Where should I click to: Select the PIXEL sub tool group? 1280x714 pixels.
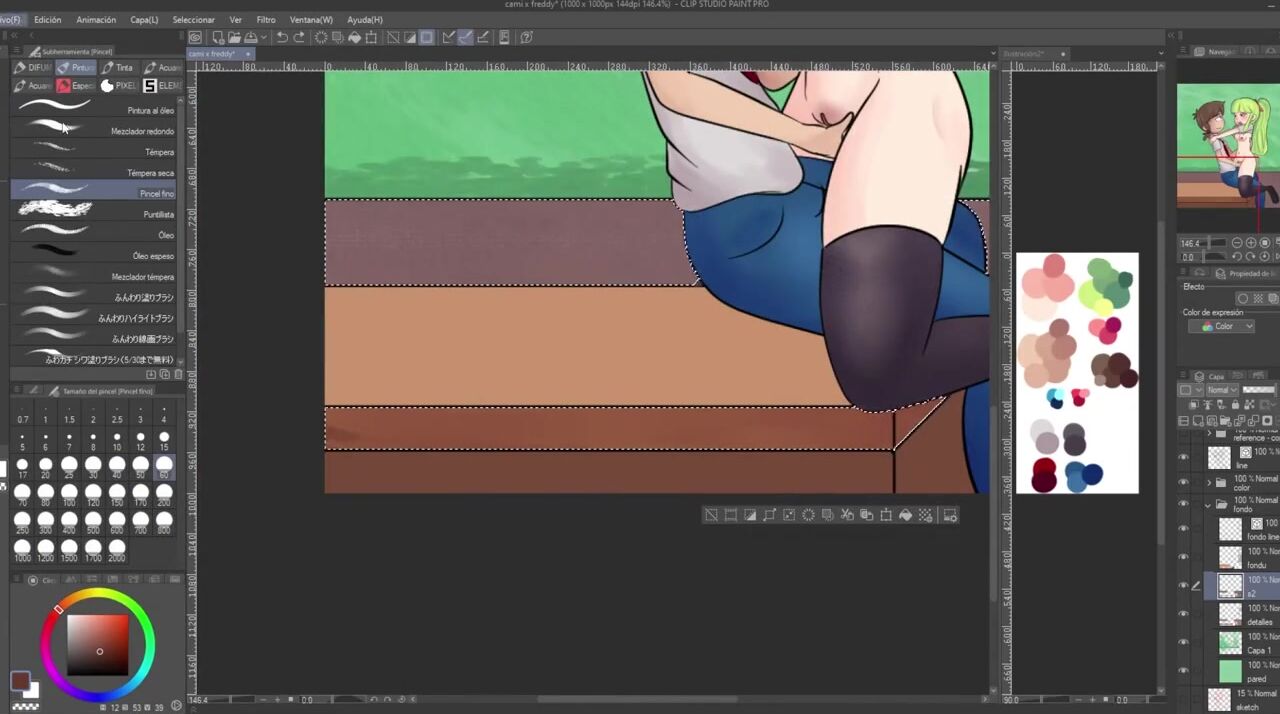click(x=119, y=86)
